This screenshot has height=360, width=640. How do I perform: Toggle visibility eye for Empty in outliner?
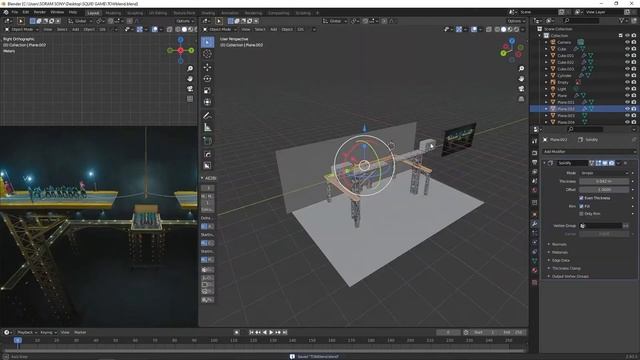[x=627, y=82]
